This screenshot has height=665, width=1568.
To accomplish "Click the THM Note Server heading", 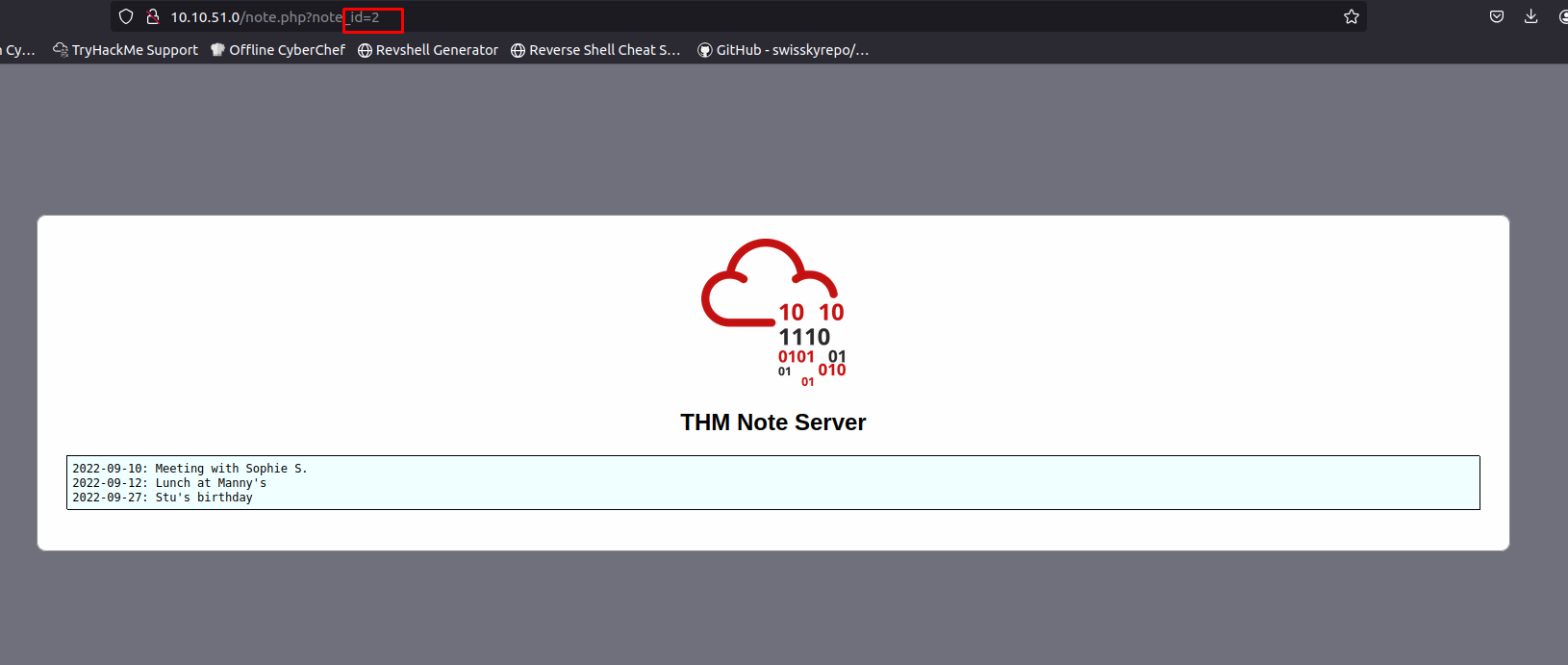I will point(773,422).
